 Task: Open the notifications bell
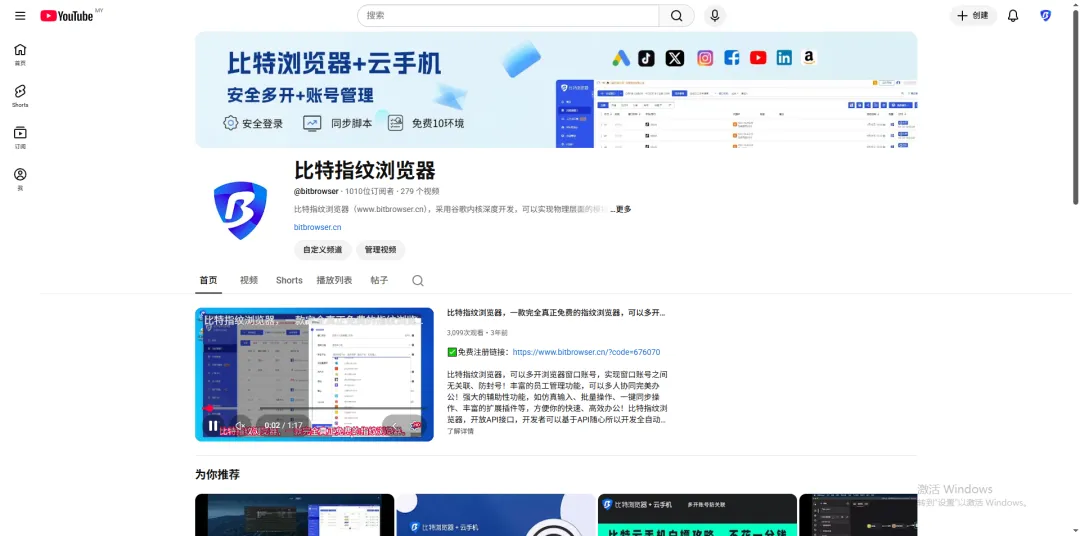(1012, 16)
